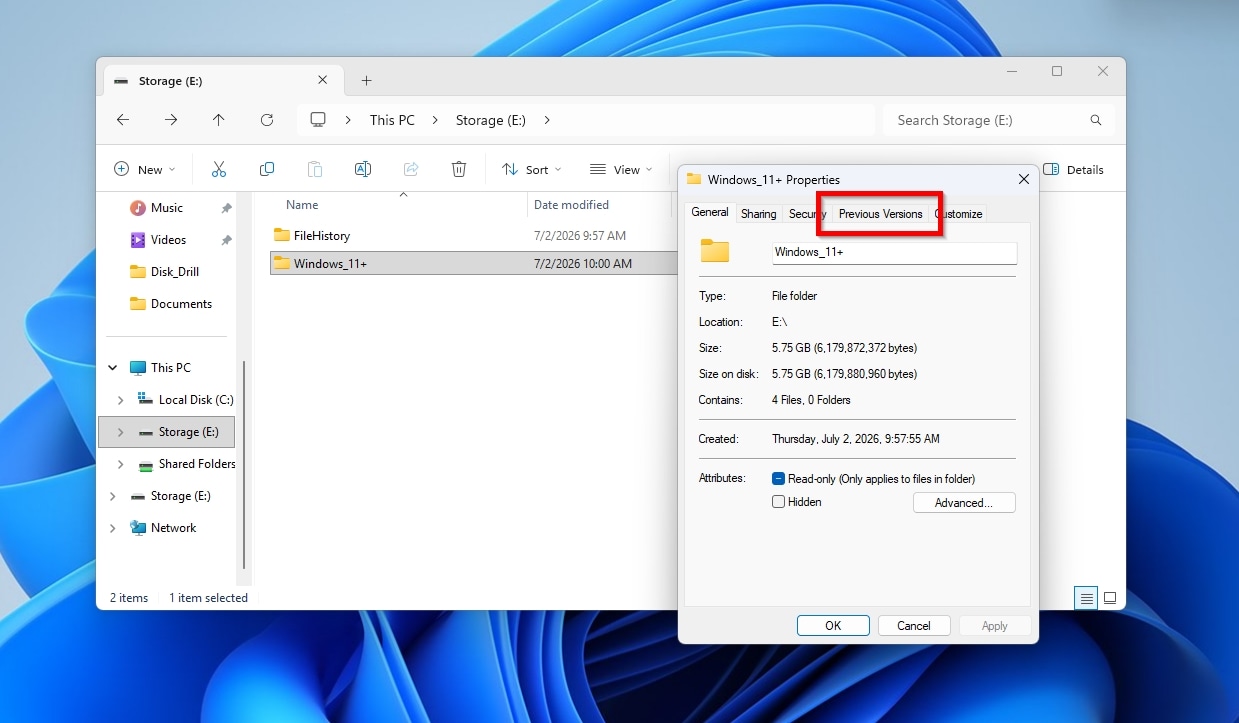The height and width of the screenshot is (723, 1239).
Task: Refresh the Storage (E:) folder view
Action: pos(267,120)
